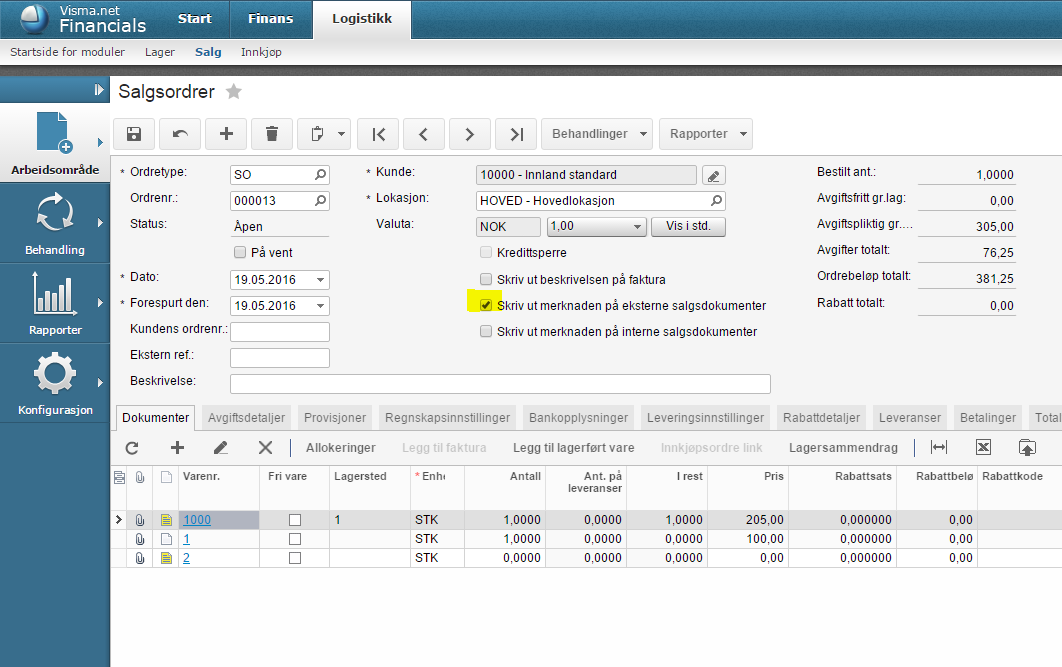Click into the Beskrivelse text field
Image resolution: width=1062 pixels, height=667 pixels.
500,384
